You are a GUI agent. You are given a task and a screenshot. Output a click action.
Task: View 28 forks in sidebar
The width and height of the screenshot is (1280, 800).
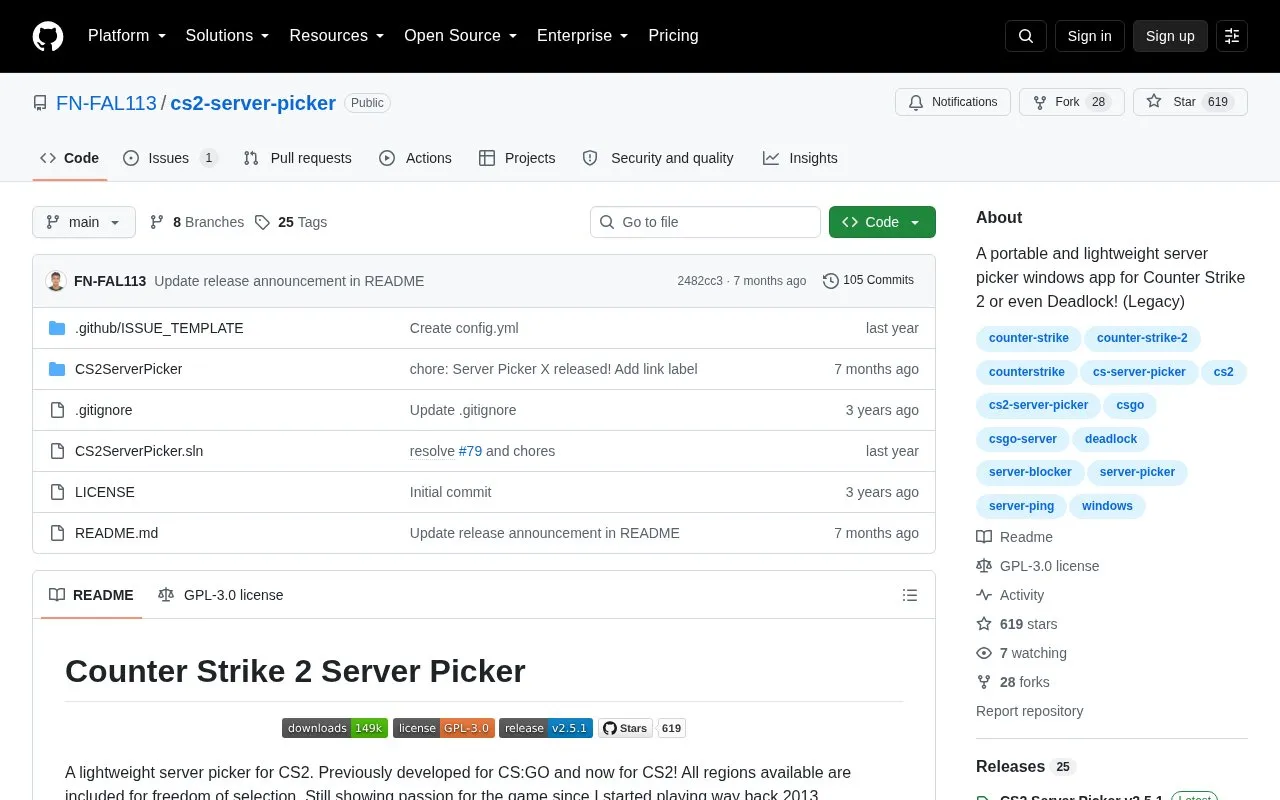pos(1013,682)
